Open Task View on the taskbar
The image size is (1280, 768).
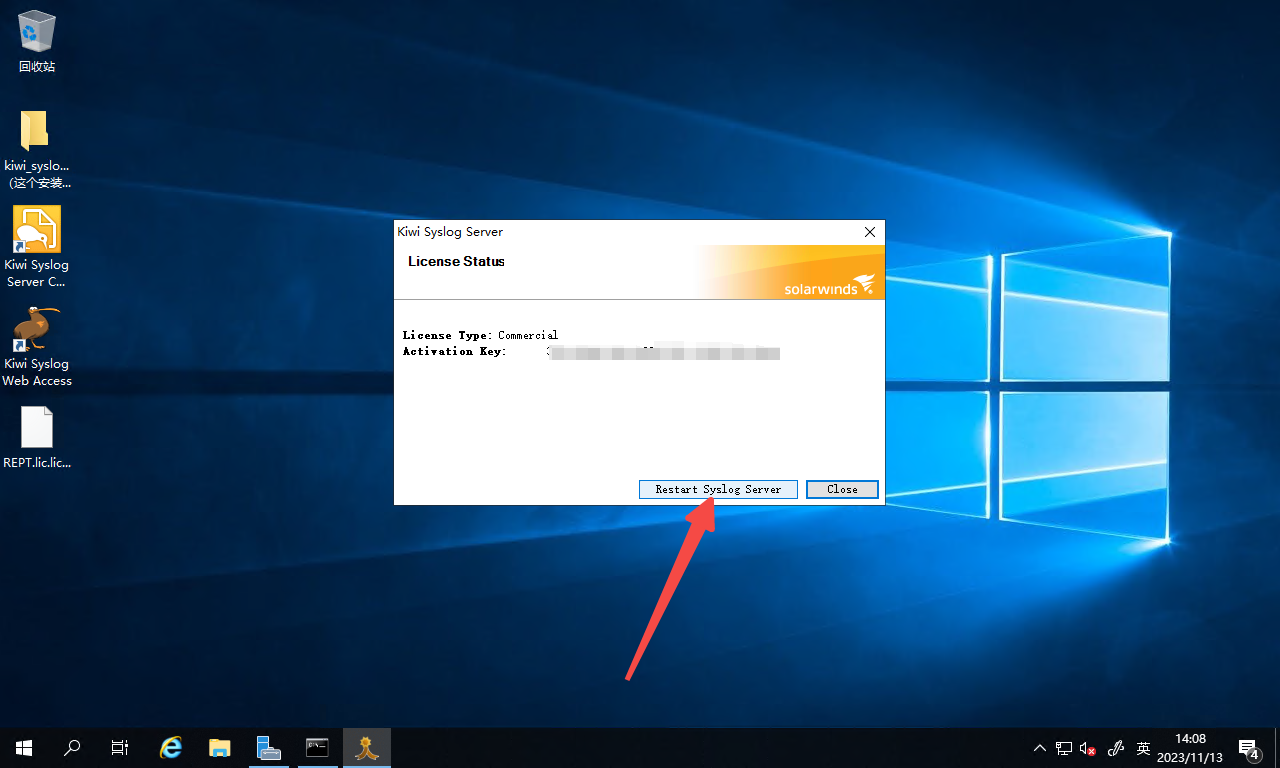pyautogui.click(x=120, y=747)
